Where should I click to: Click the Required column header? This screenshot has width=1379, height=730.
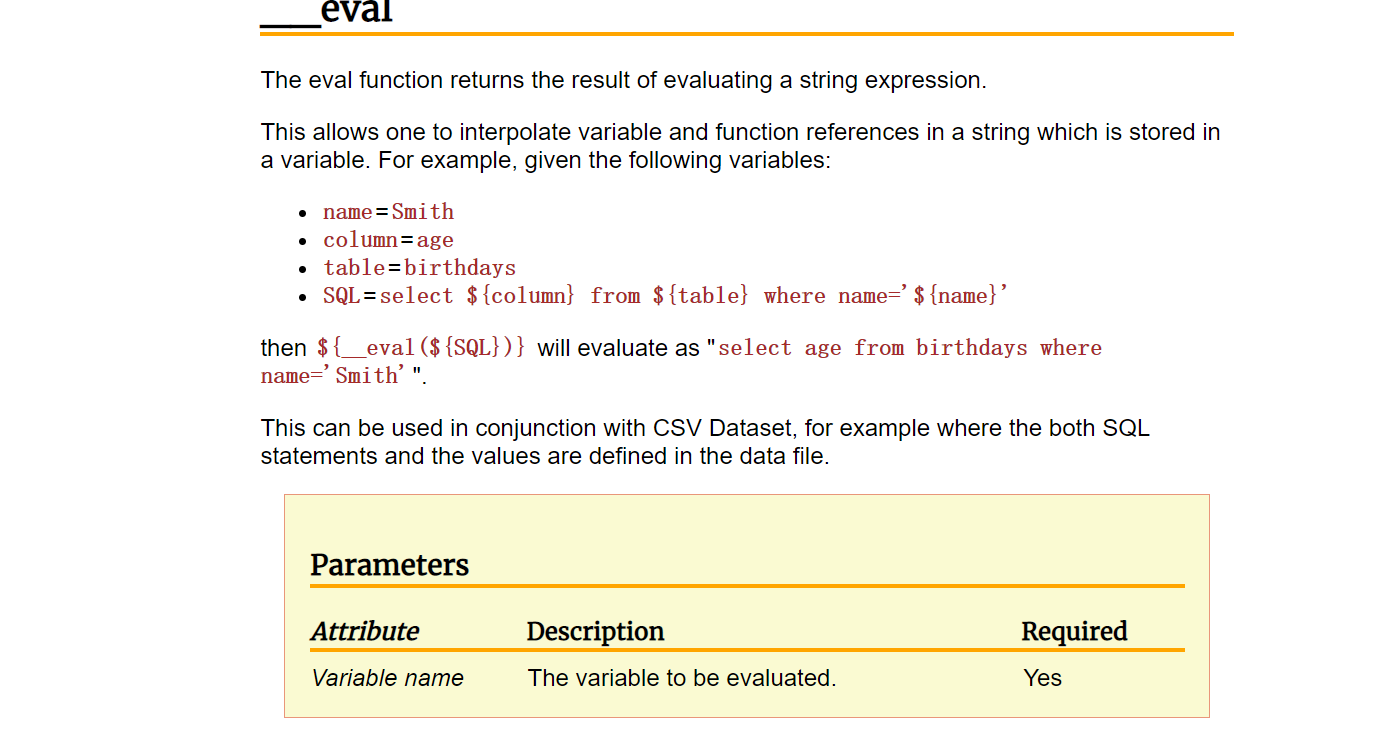click(1074, 631)
